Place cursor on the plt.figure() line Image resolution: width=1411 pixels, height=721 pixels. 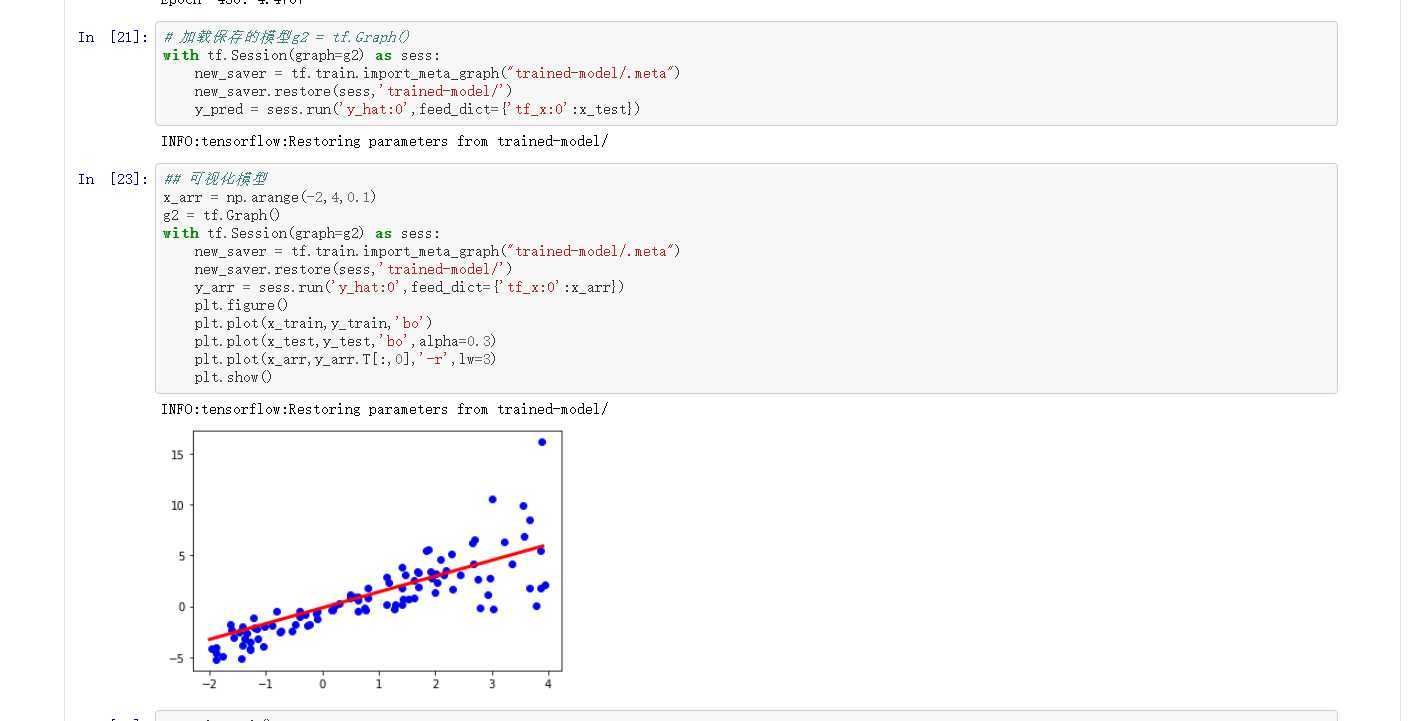[x=241, y=305]
